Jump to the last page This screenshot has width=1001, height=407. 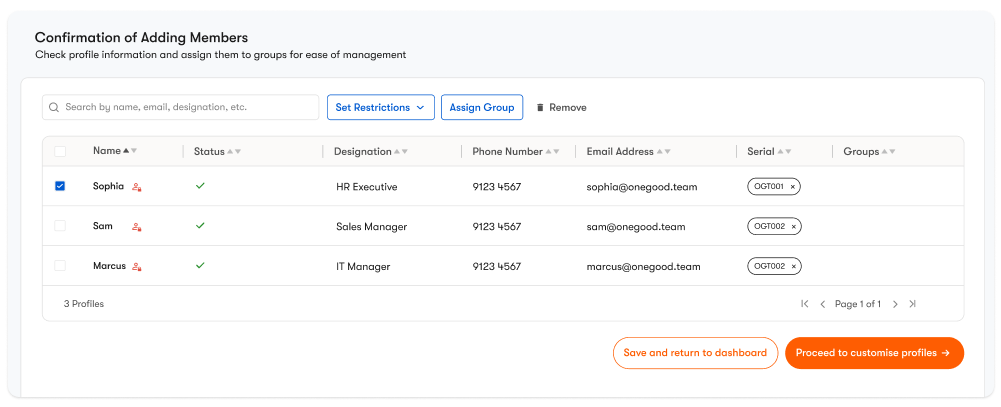click(x=912, y=304)
